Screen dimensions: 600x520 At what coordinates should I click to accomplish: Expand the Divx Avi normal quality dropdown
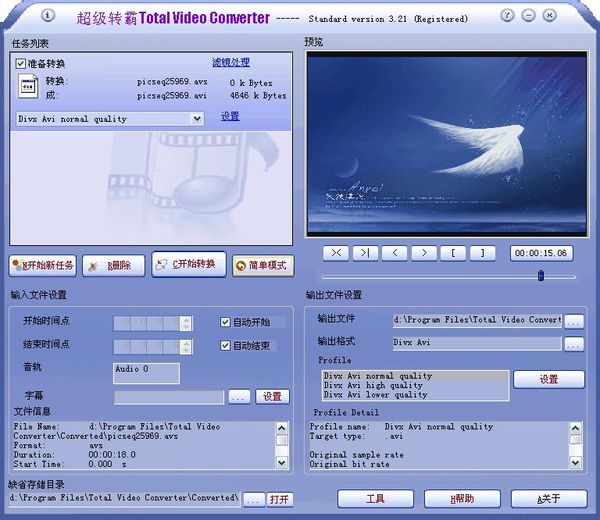pos(197,119)
